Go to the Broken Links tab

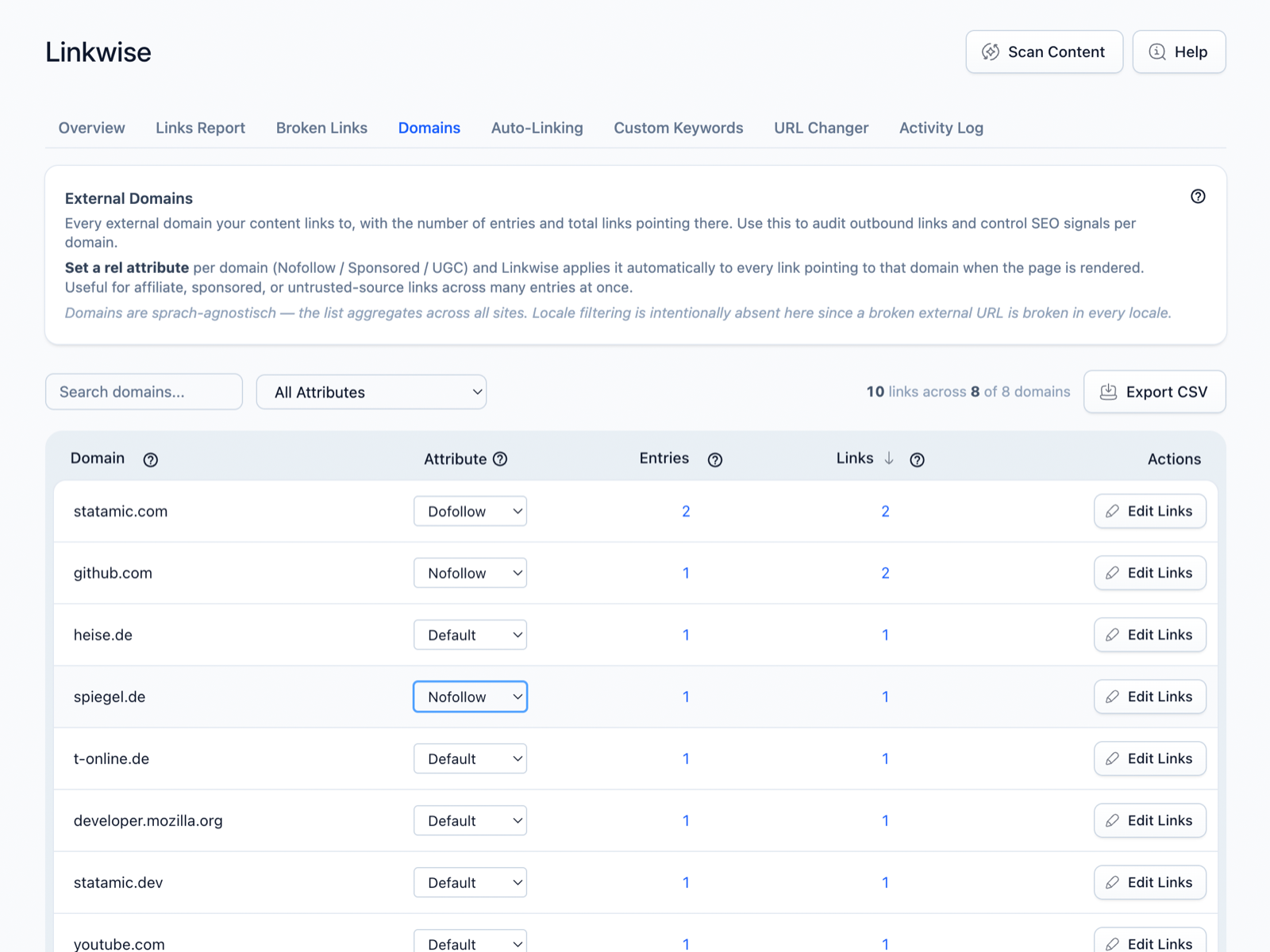tap(321, 128)
